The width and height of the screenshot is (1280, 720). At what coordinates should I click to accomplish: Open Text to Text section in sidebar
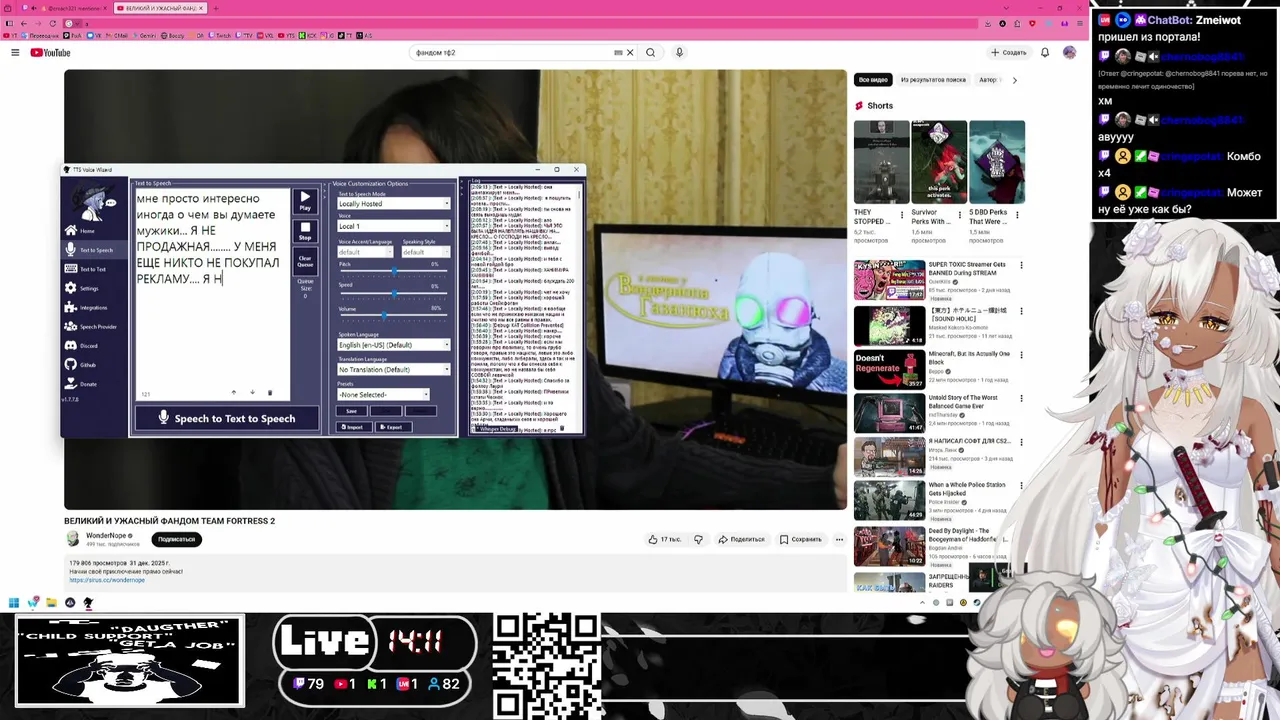click(x=94, y=269)
